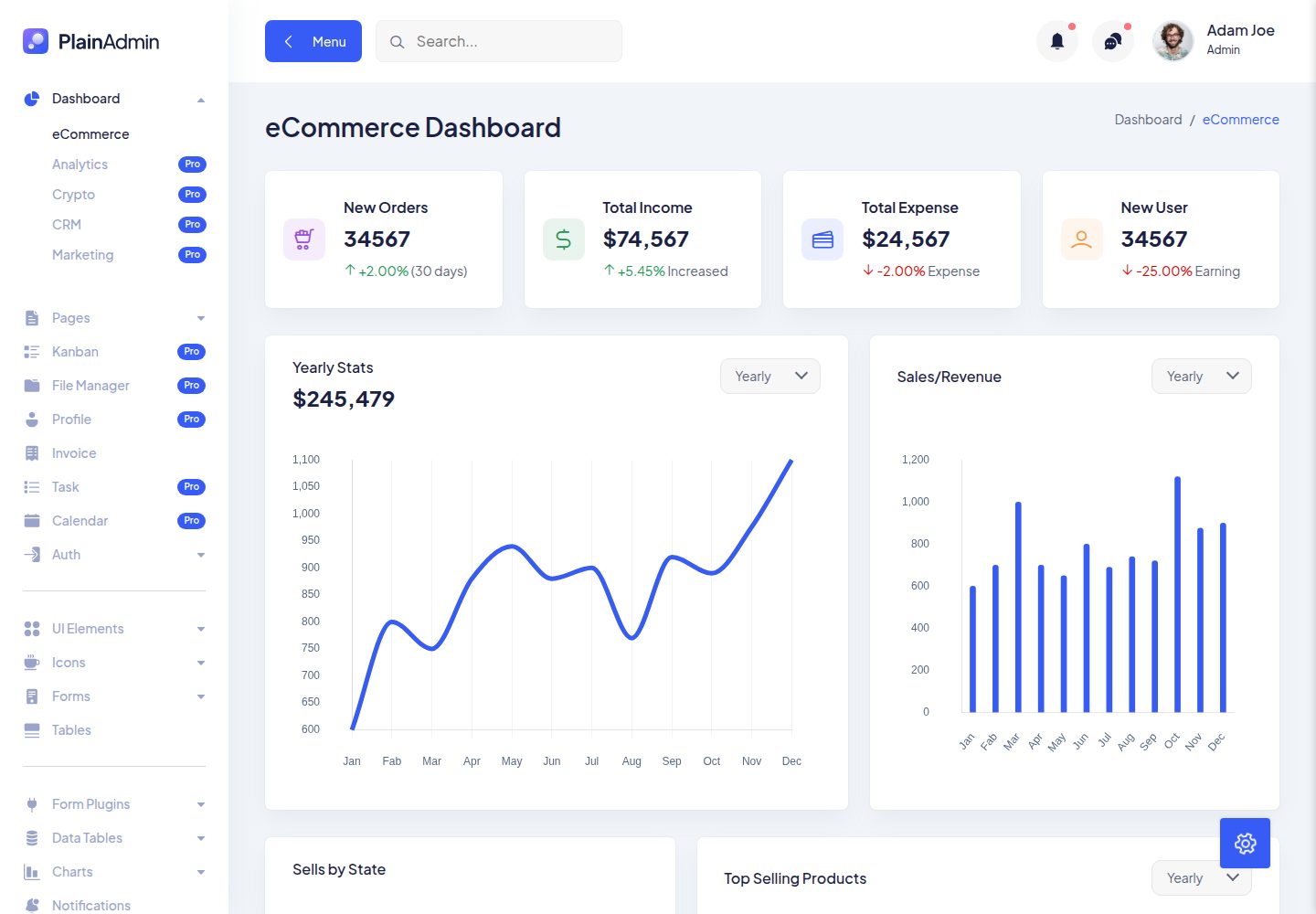Open the chat messages icon
The width and height of the screenshot is (1316, 914).
[x=1113, y=41]
